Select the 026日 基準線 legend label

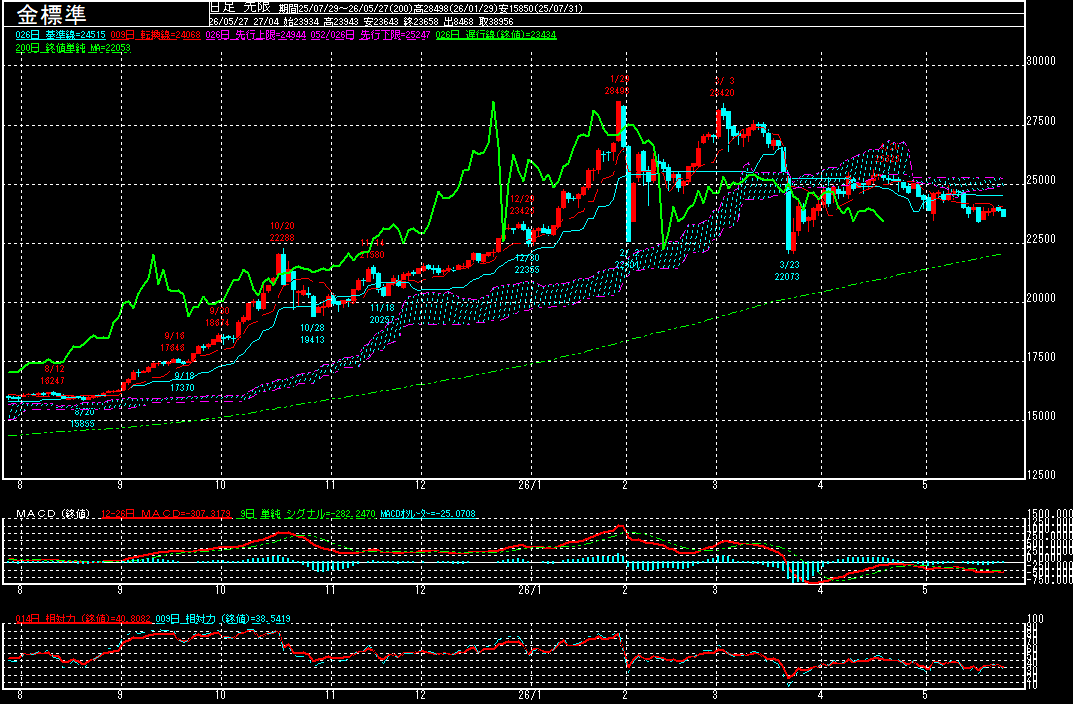(x=61, y=34)
